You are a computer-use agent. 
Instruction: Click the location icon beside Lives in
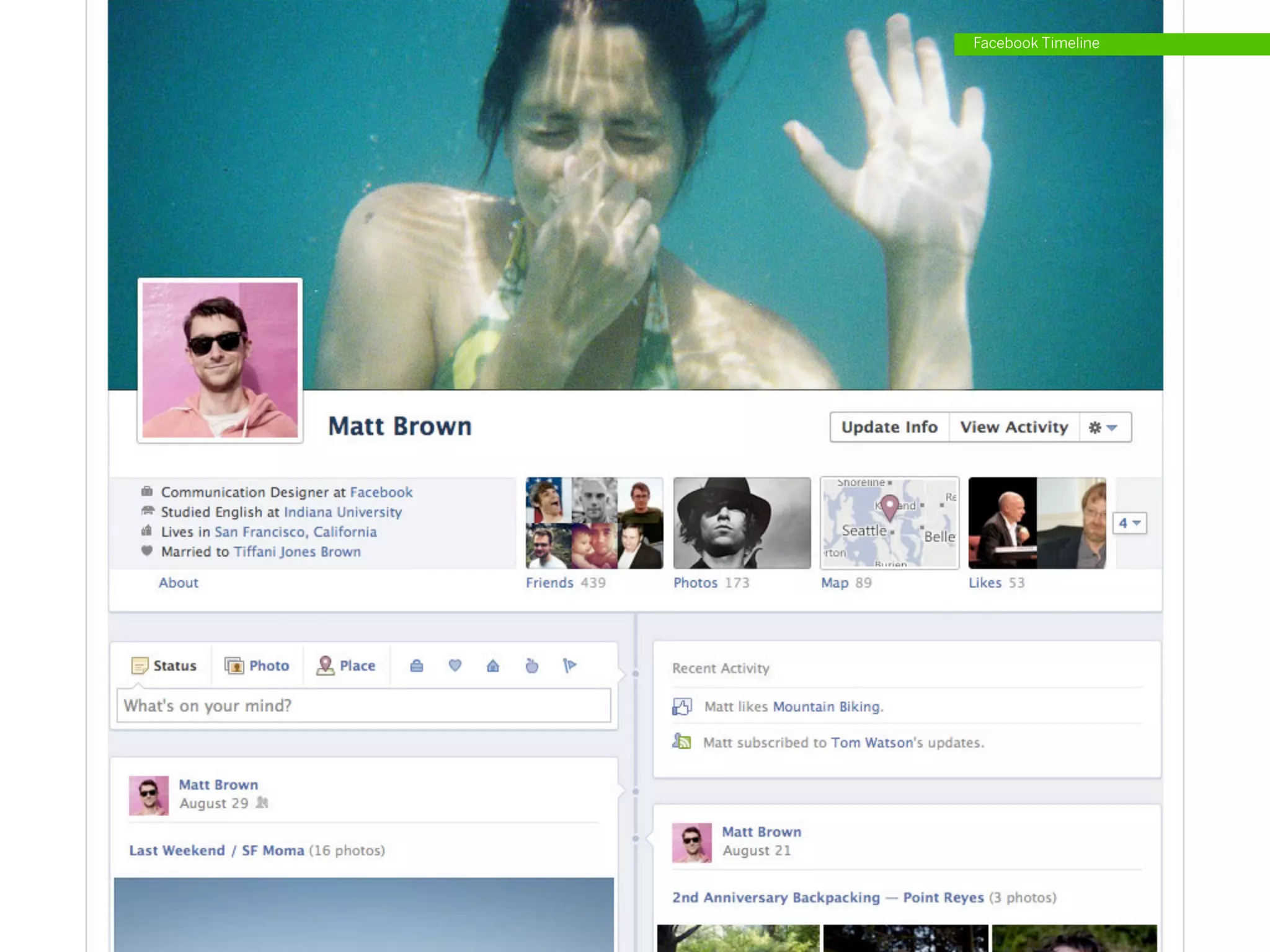[x=147, y=531]
